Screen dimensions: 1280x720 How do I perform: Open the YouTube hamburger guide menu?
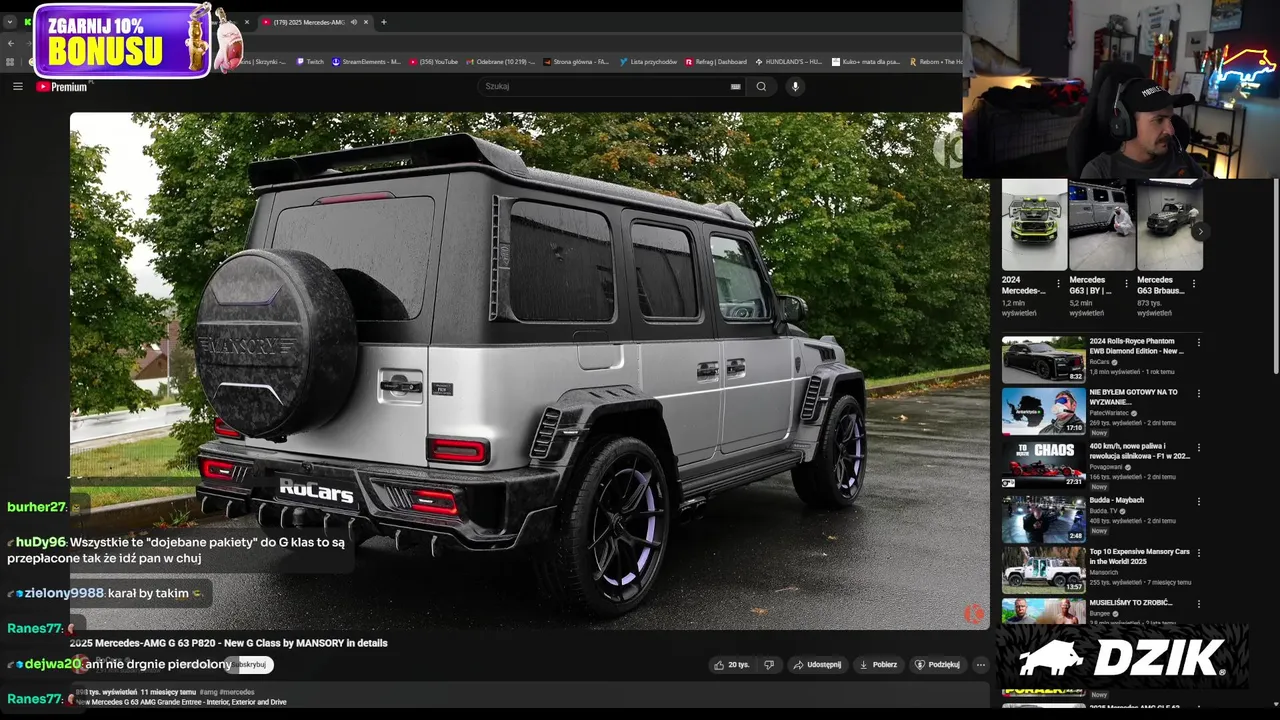point(17,86)
